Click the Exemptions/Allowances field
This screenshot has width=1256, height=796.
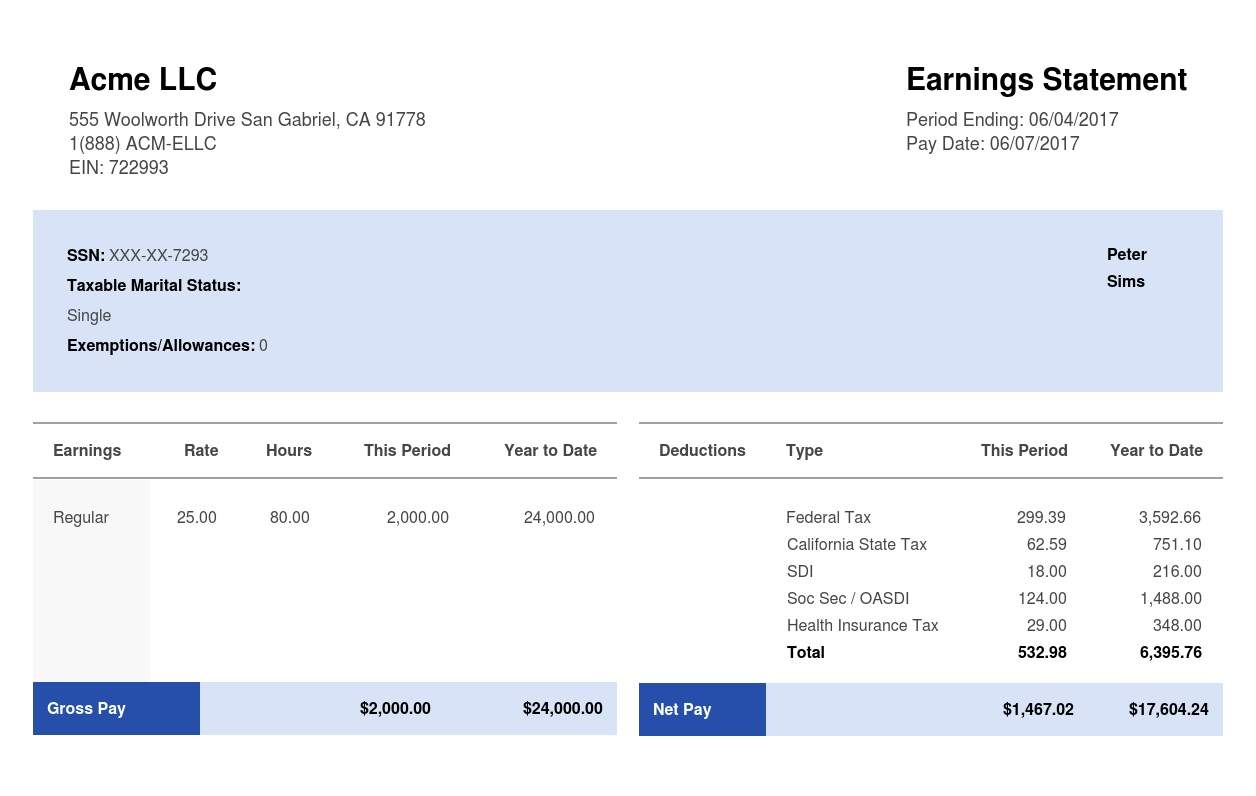(166, 346)
